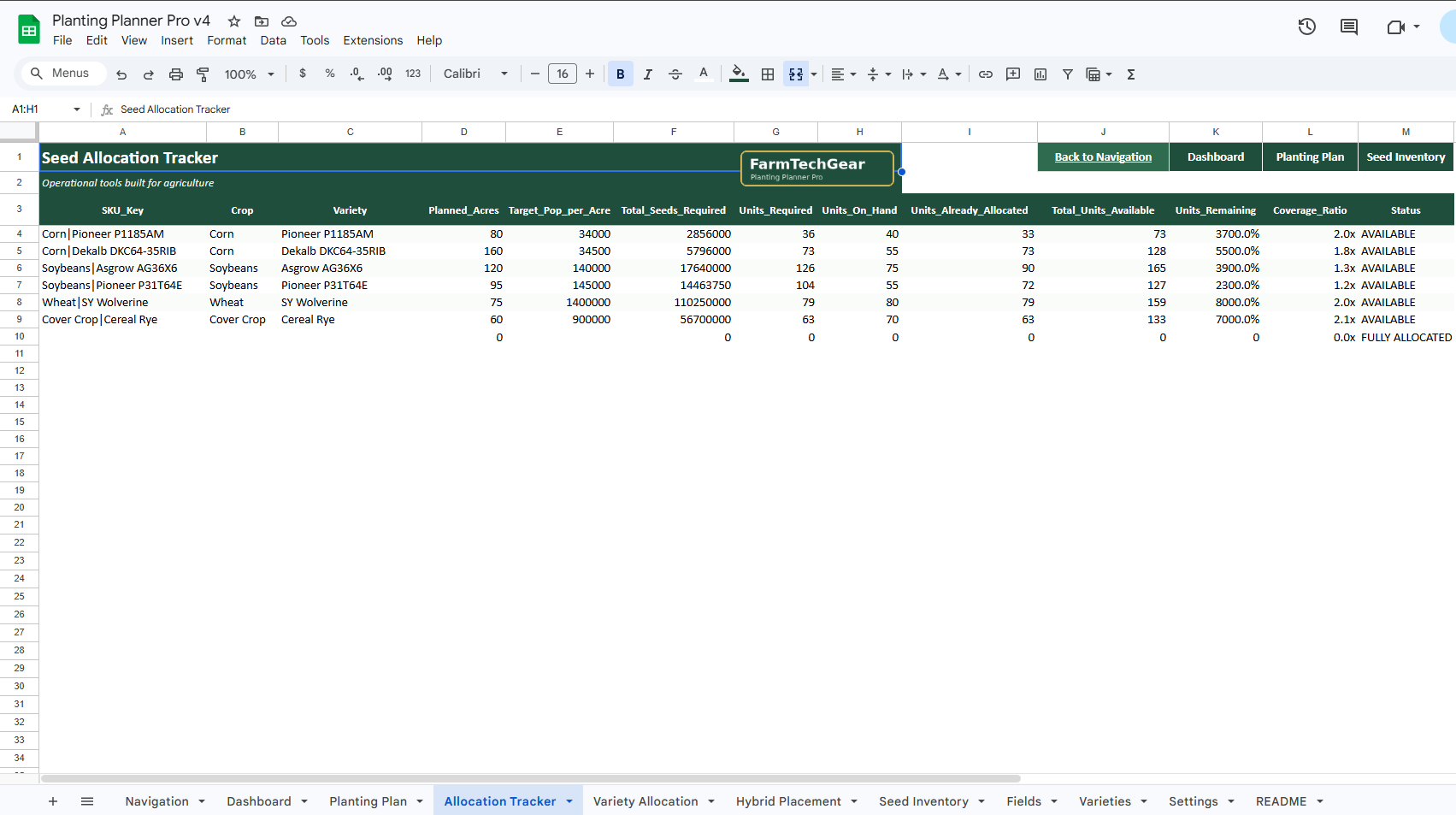
Task: Click the fill color swatch icon
Action: tap(737, 74)
